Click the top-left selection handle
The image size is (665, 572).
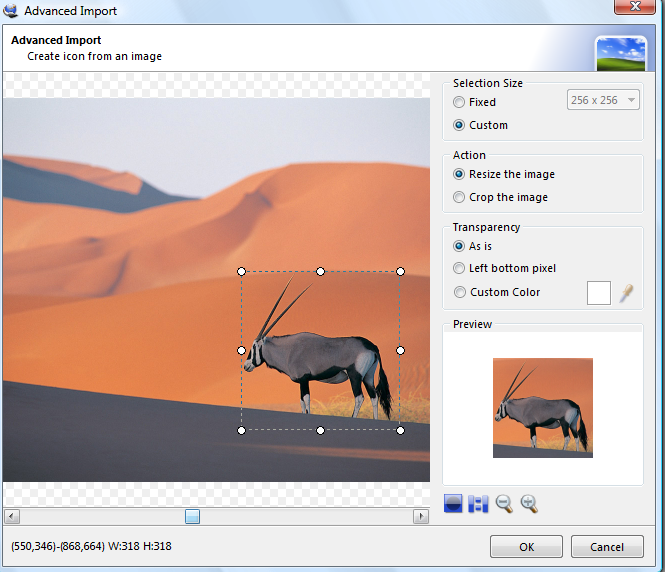(x=241, y=271)
